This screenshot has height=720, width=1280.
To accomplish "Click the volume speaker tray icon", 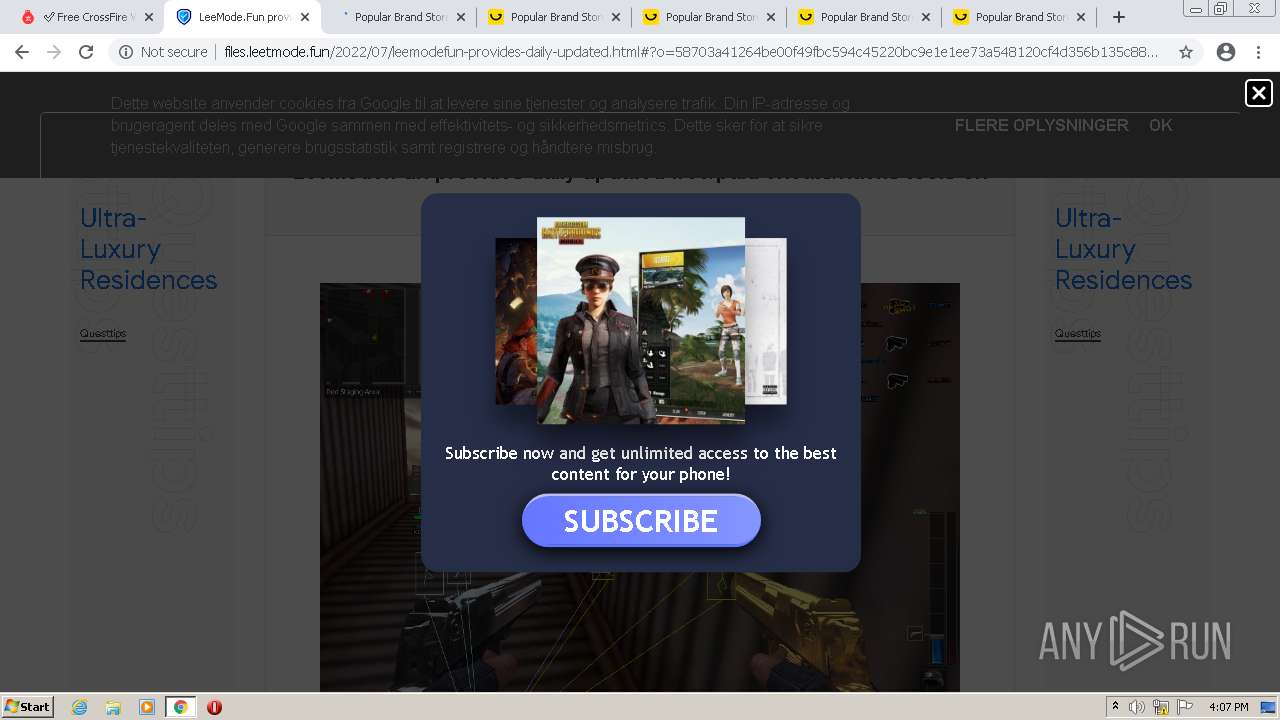I will [x=1137, y=707].
